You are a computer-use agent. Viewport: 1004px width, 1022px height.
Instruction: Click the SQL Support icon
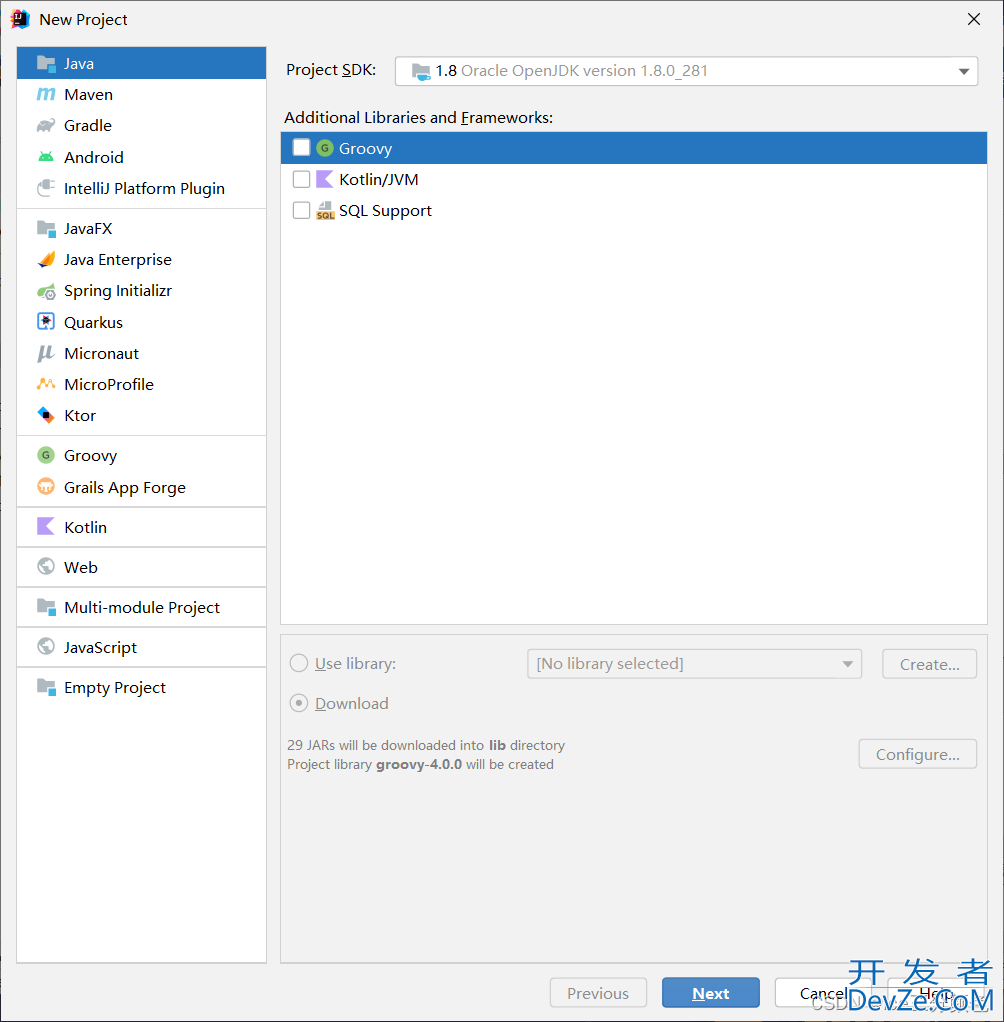(325, 211)
